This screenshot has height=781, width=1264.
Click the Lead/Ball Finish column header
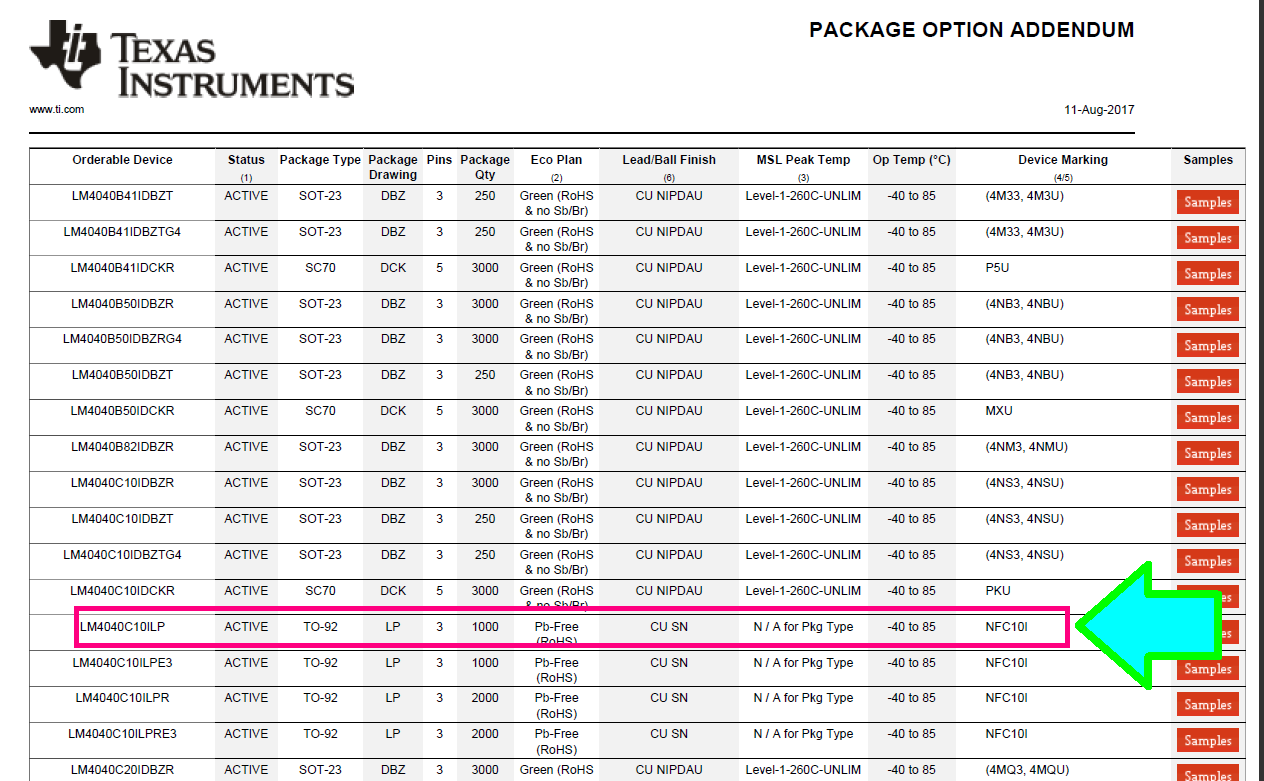669,160
